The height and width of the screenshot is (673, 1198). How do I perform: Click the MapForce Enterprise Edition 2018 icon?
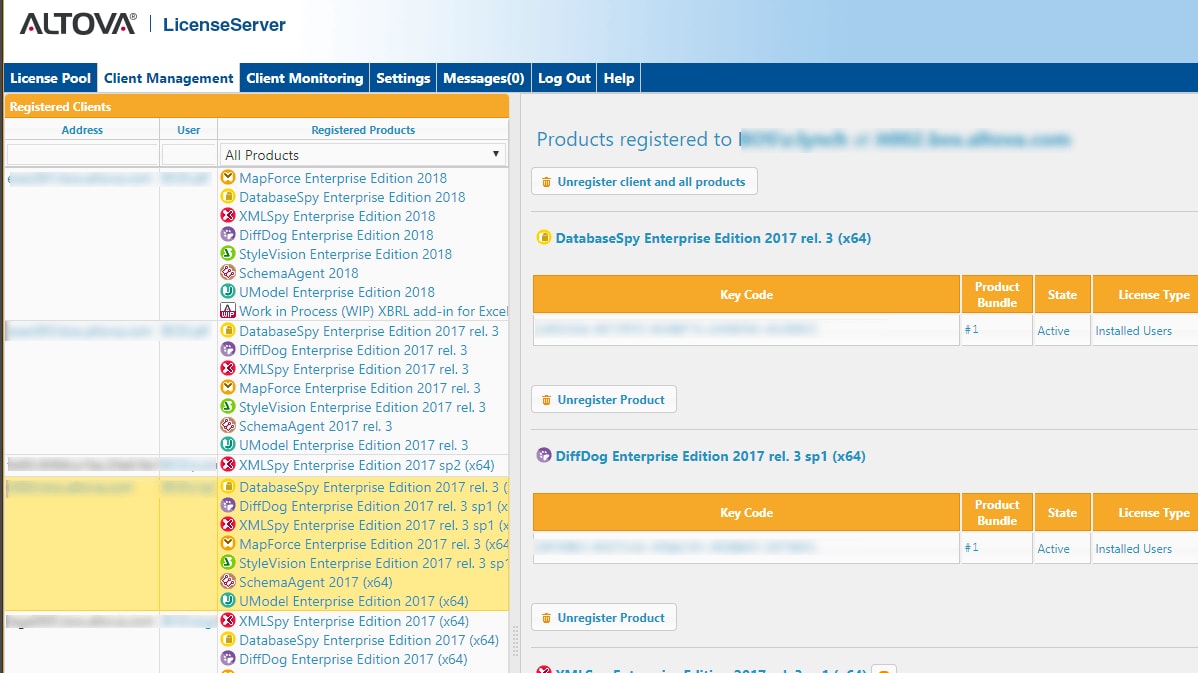point(228,177)
